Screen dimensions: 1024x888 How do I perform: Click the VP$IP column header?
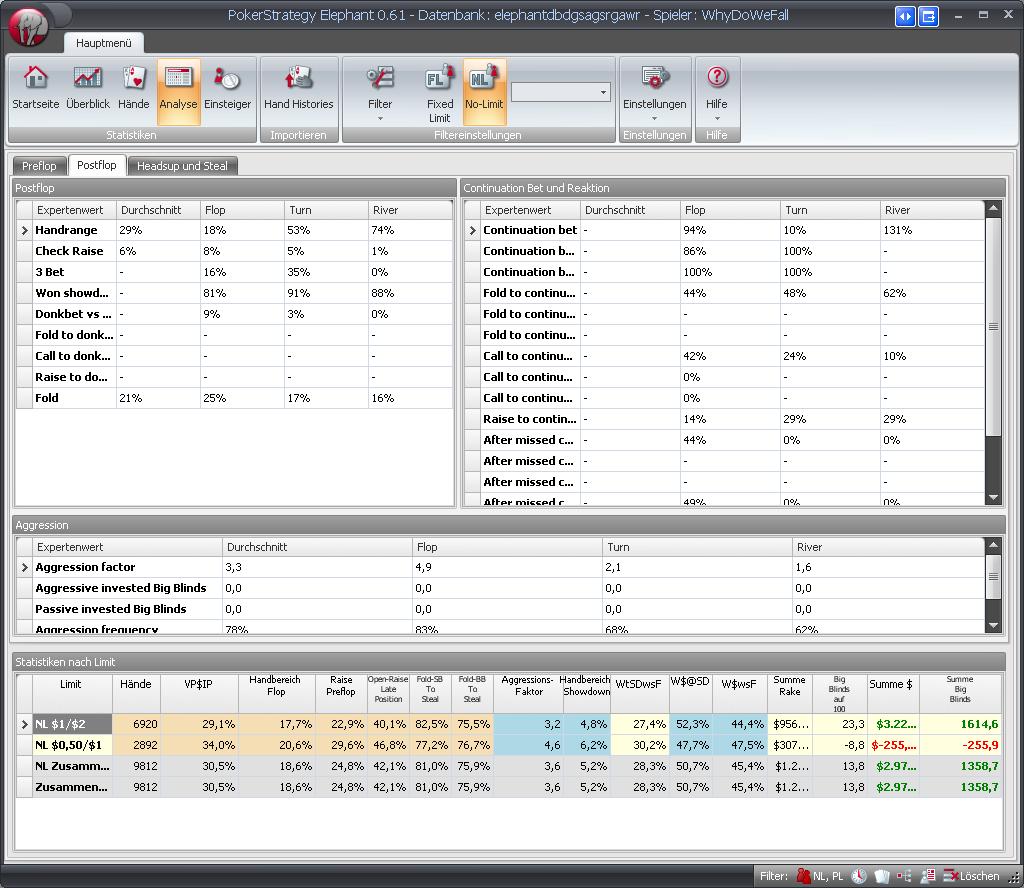point(199,693)
